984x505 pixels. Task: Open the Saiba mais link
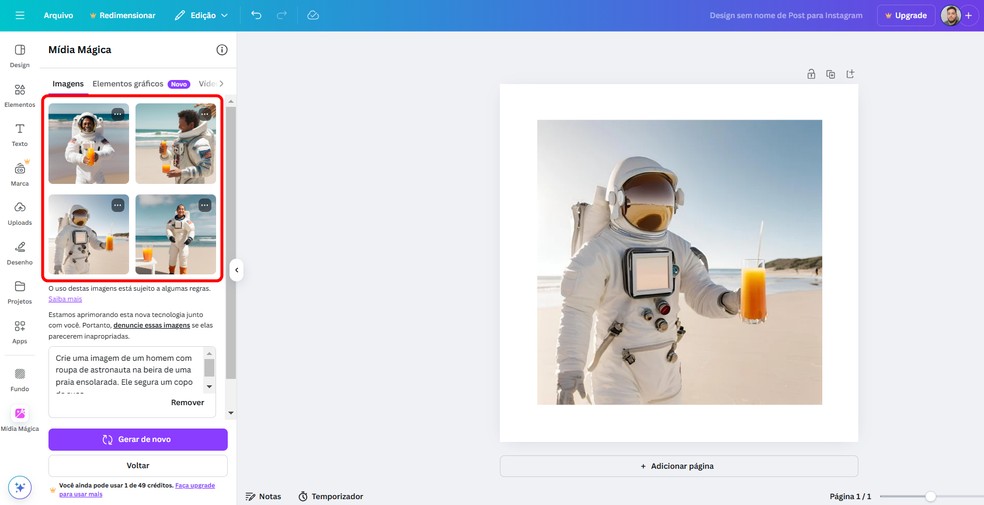tap(65, 299)
